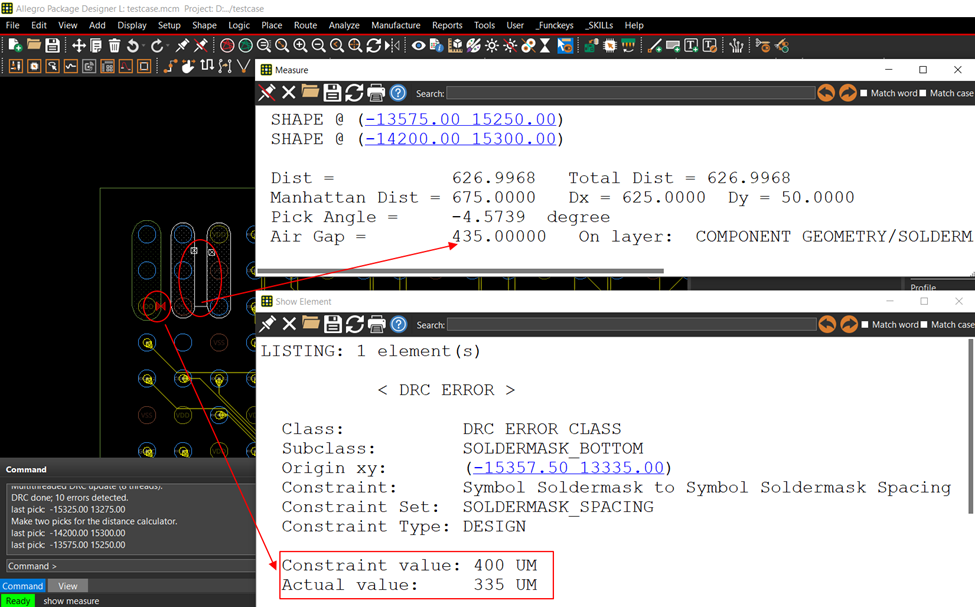Click the Origin xy coordinate link

[x=569, y=468]
